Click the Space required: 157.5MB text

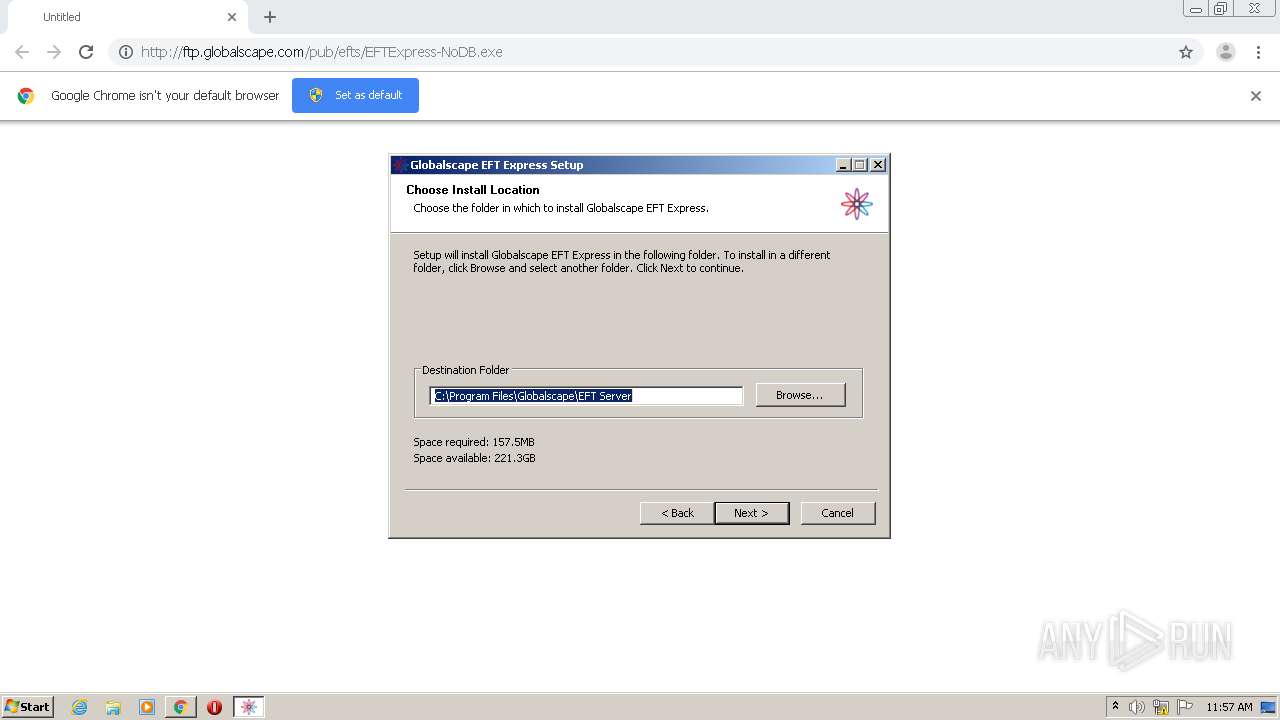pyautogui.click(x=474, y=442)
